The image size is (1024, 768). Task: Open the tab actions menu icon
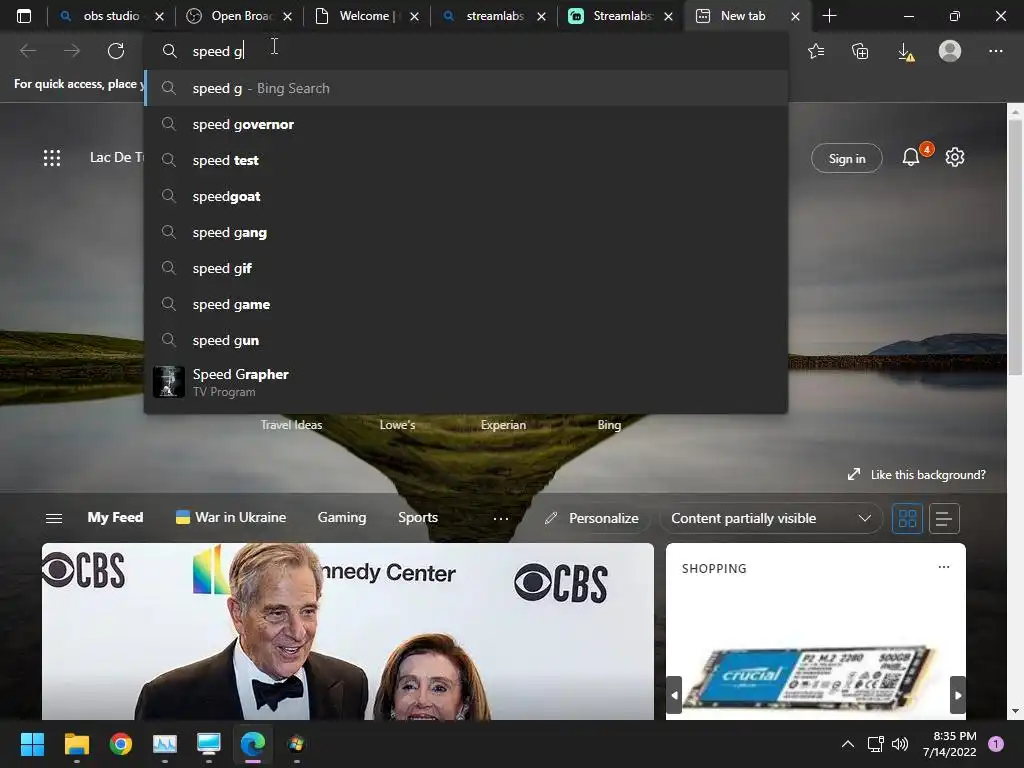pos(24,16)
